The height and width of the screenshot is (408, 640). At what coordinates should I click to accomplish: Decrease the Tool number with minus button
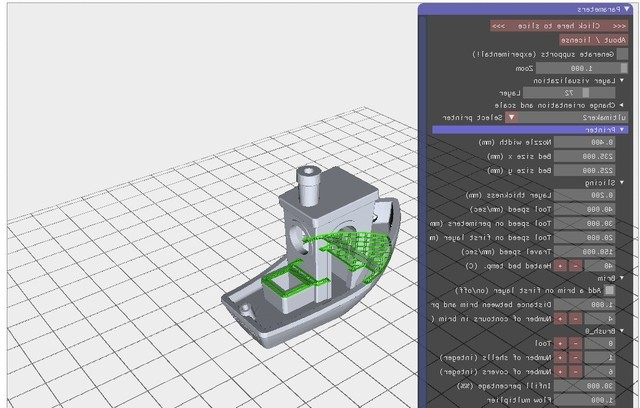pos(575,343)
